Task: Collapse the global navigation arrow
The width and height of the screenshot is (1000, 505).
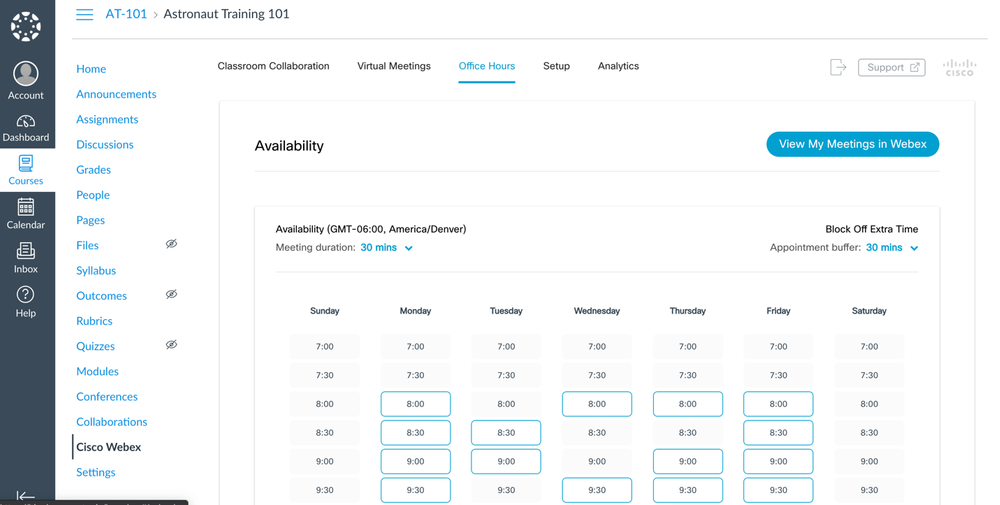Action: click(26, 496)
